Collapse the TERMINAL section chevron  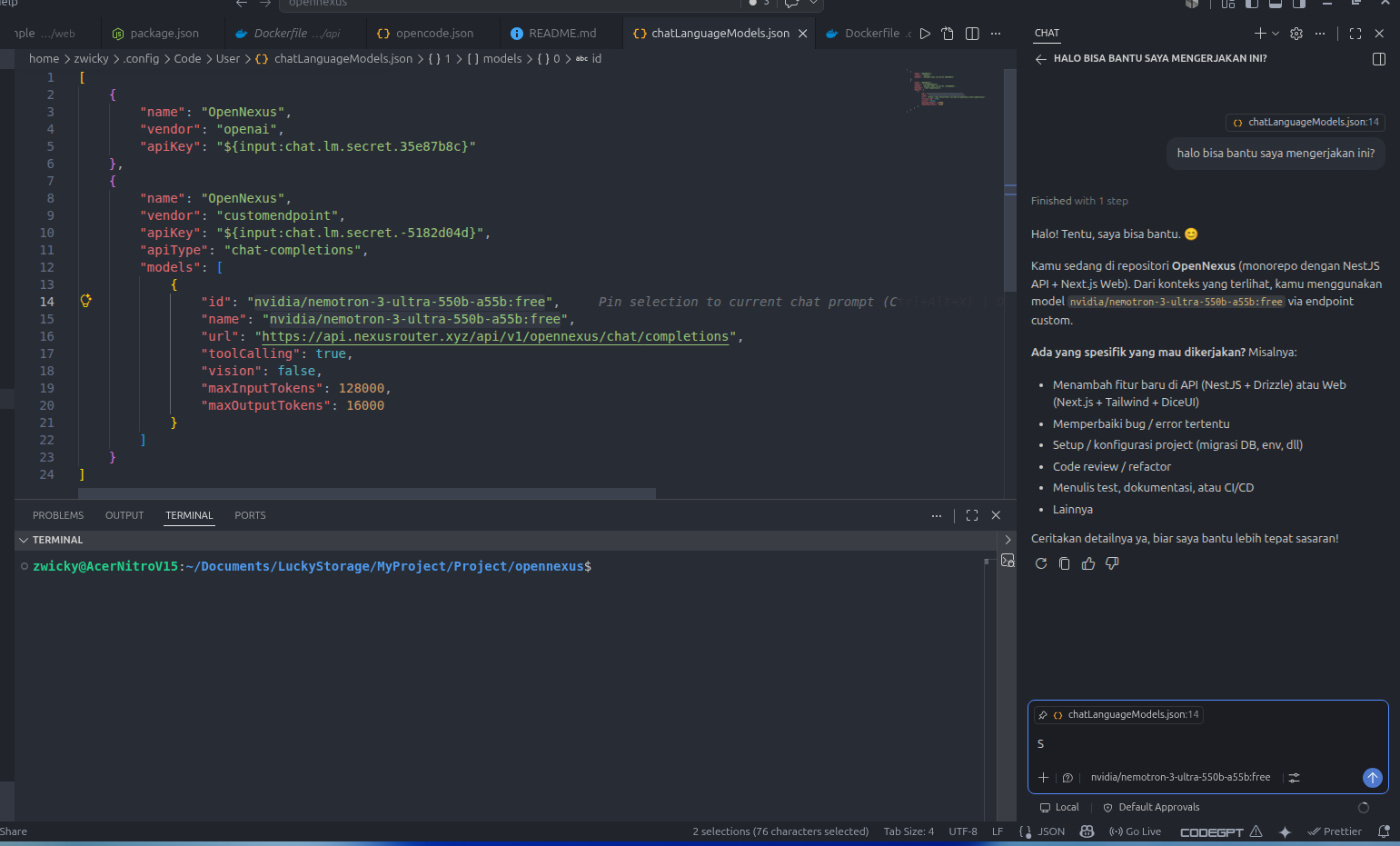coord(24,541)
